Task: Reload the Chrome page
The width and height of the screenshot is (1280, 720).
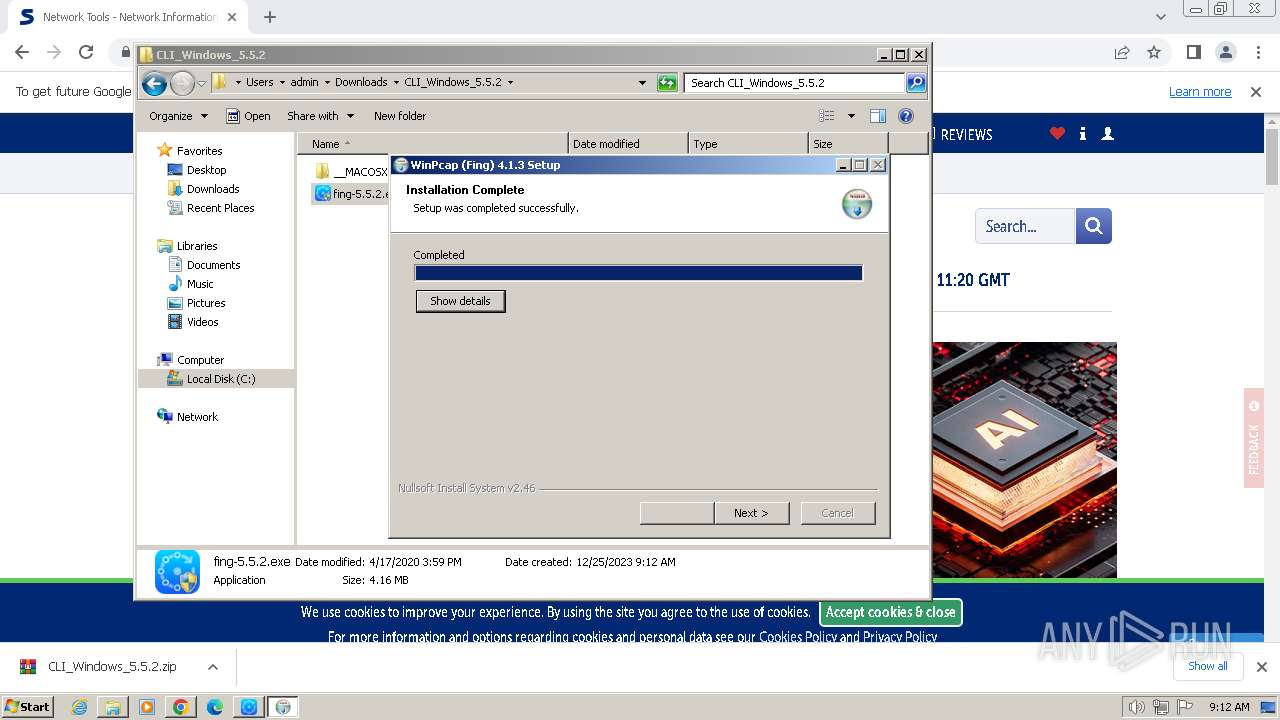Action: pyautogui.click(x=86, y=52)
